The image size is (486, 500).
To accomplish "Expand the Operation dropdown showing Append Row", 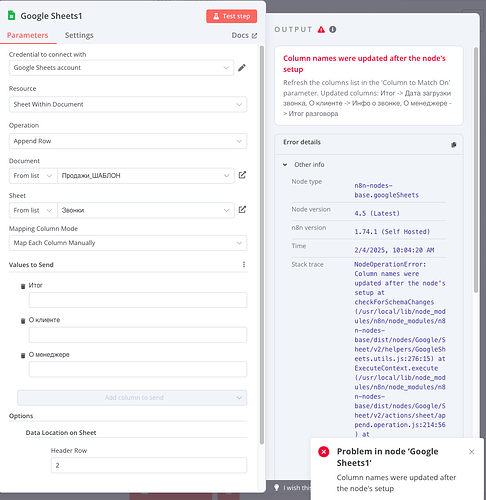I will pos(128,141).
